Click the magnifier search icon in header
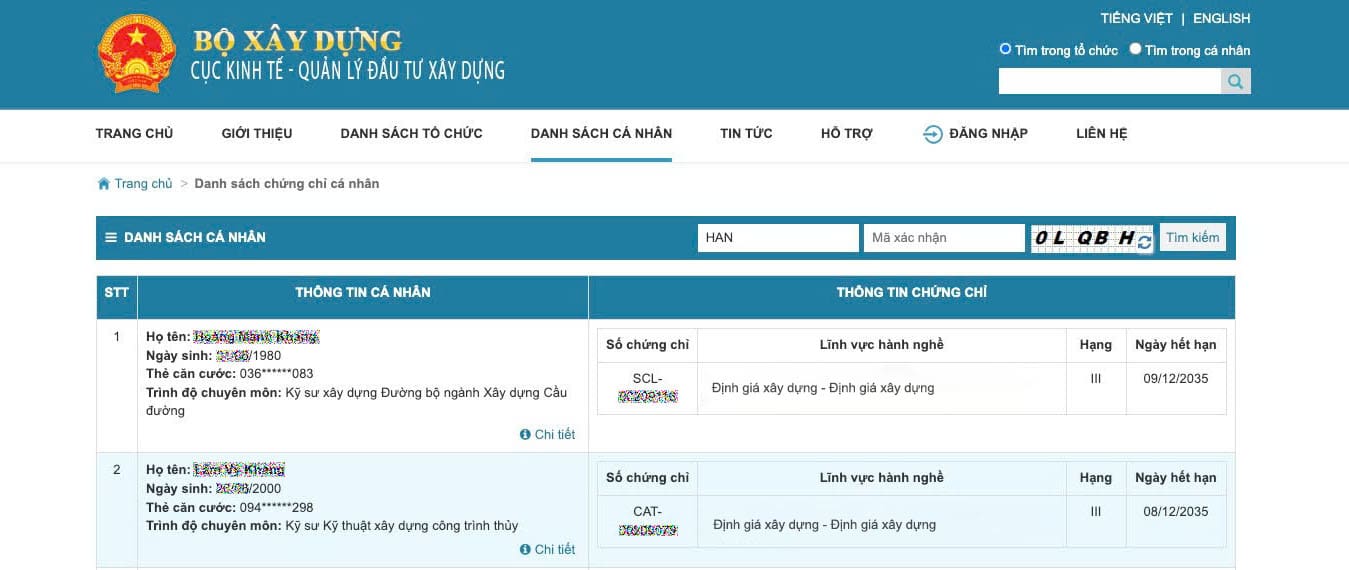Viewport: 1349px width, 570px height. 1235,81
